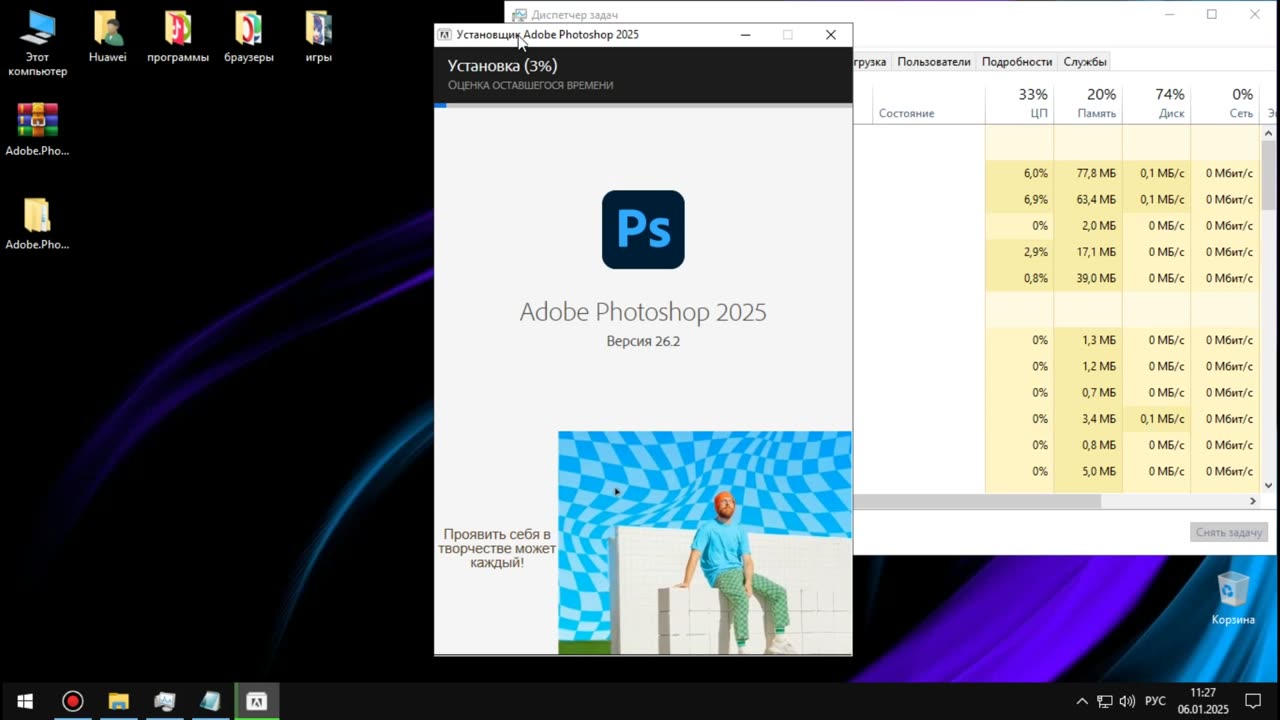Click the installer title bar Adobe icon
1280x720 pixels.
(445, 35)
